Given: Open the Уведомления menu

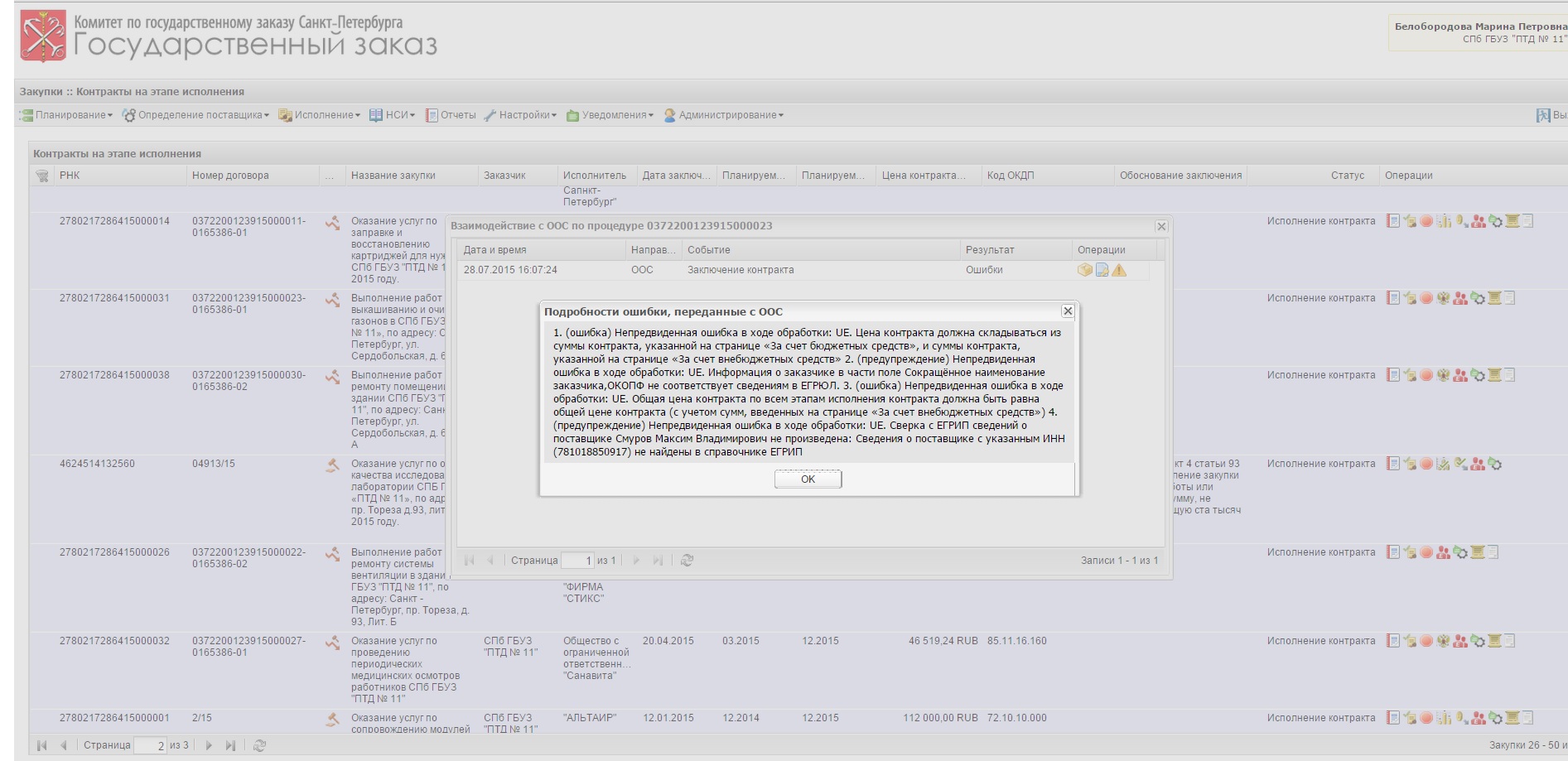Looking at the screenshot, I should [x=610, y=115].
